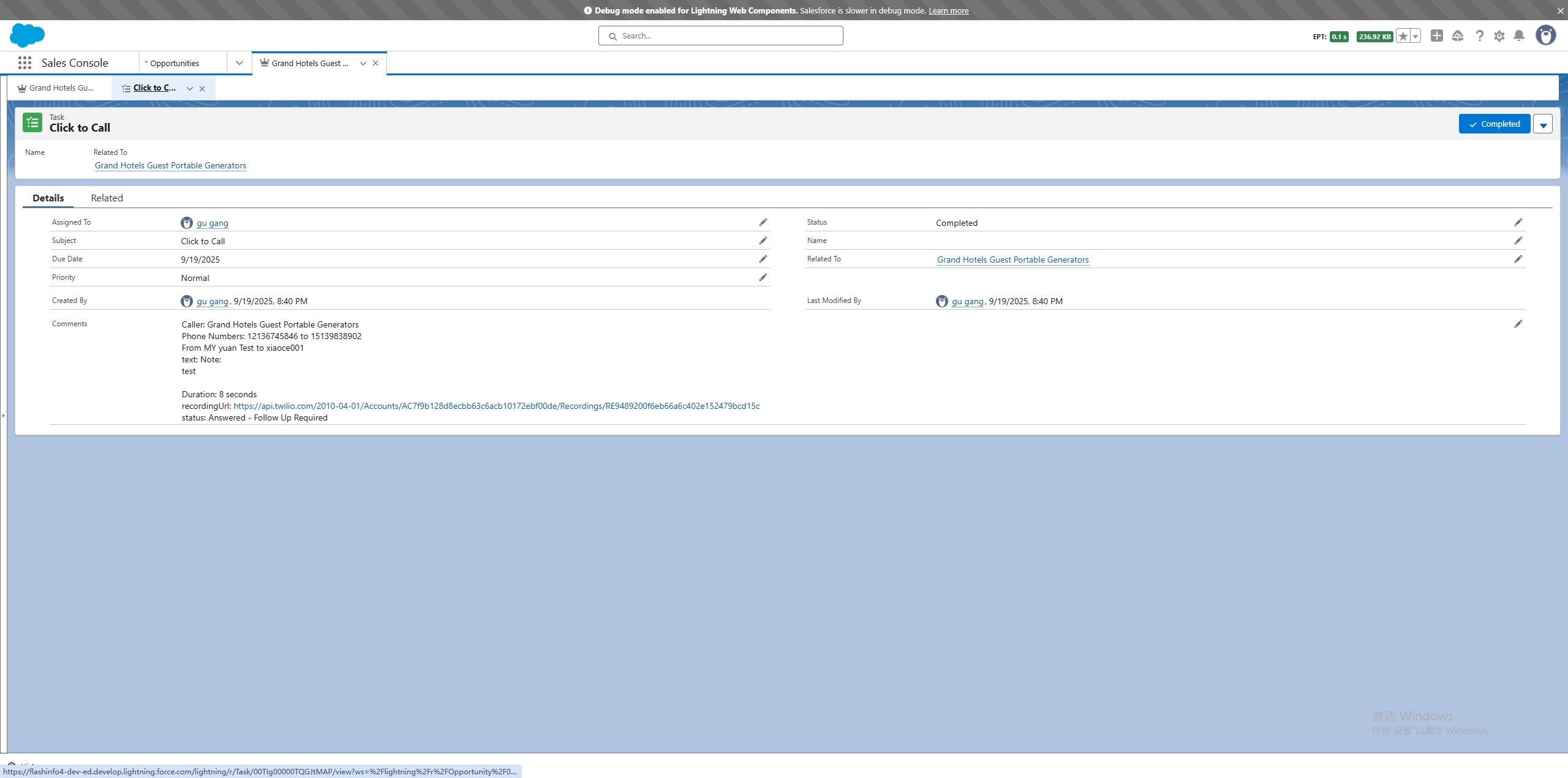Edit the Comments field pencil icon

tap(1518, 324)
